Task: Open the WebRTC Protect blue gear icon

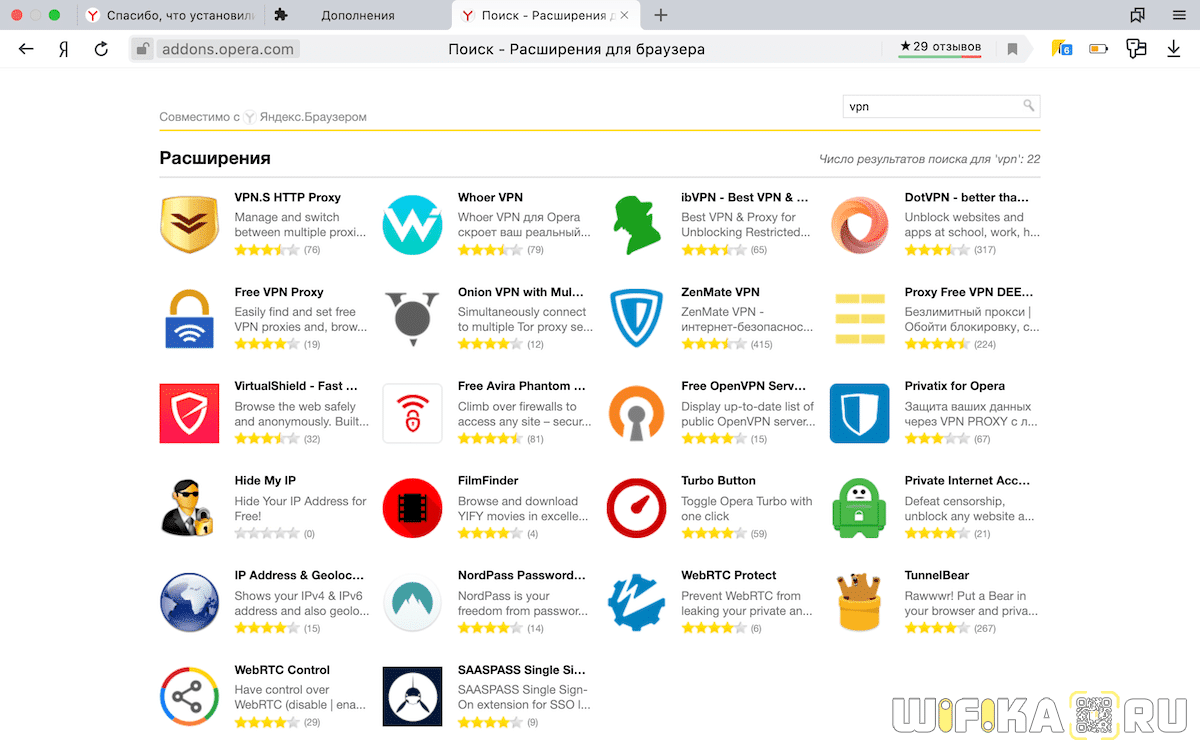Action: tap(635, 602)
